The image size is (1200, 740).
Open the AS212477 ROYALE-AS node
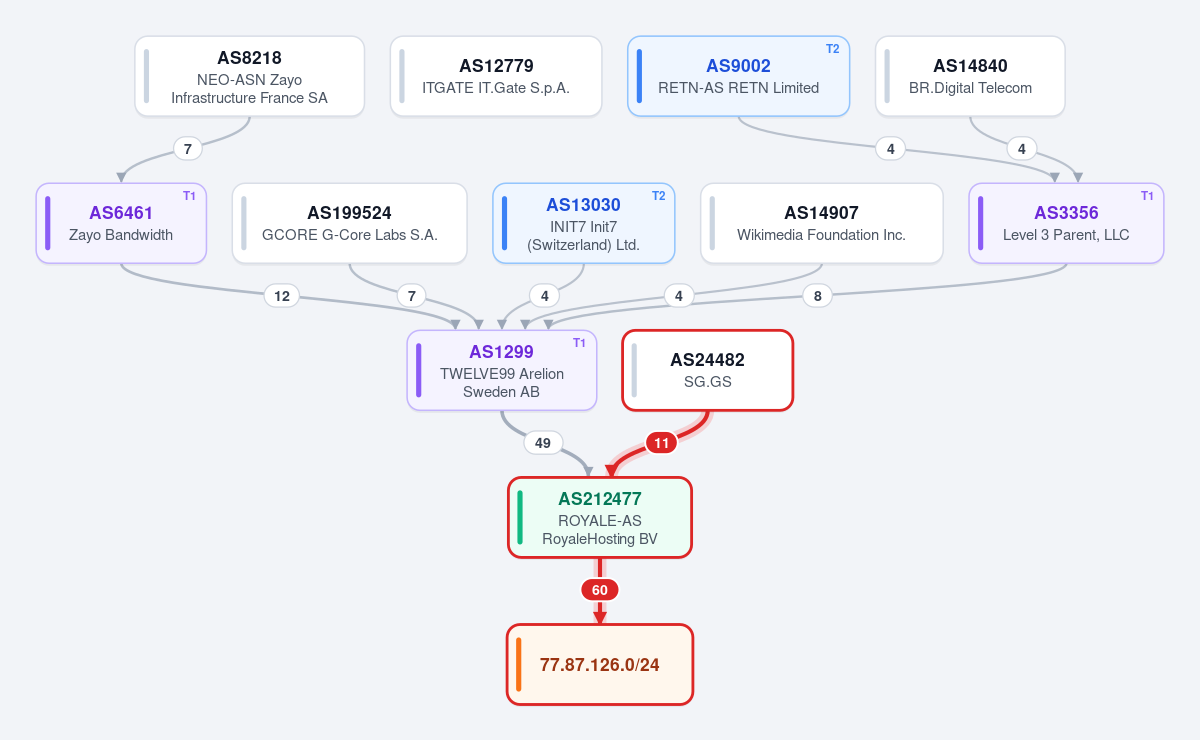coord(600,518)
